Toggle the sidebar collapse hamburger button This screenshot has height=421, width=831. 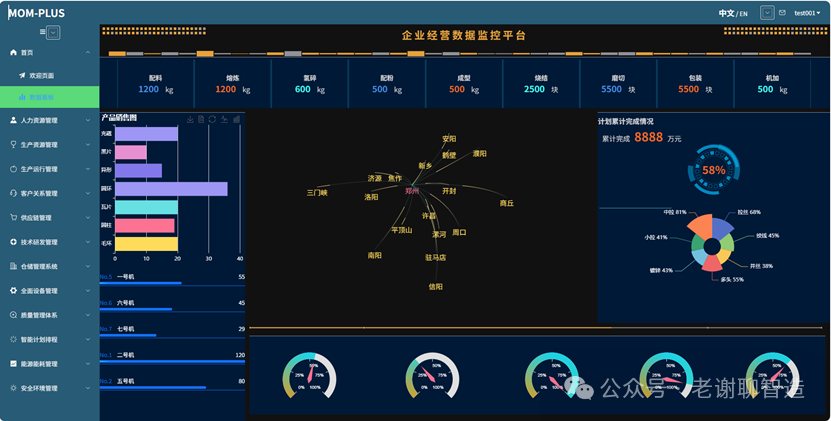[x=49, y=32]
